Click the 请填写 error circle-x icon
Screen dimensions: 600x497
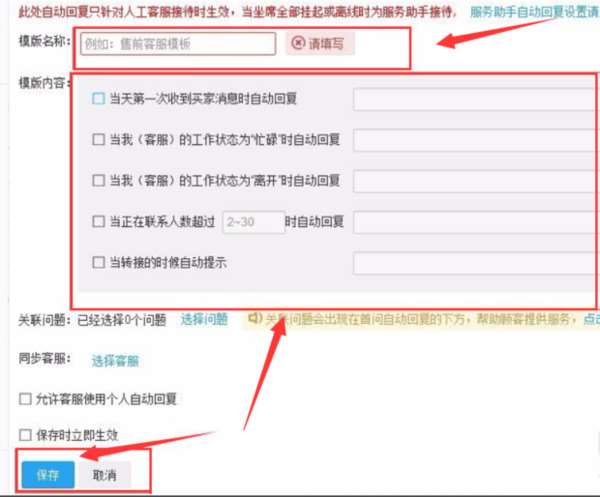298,43
